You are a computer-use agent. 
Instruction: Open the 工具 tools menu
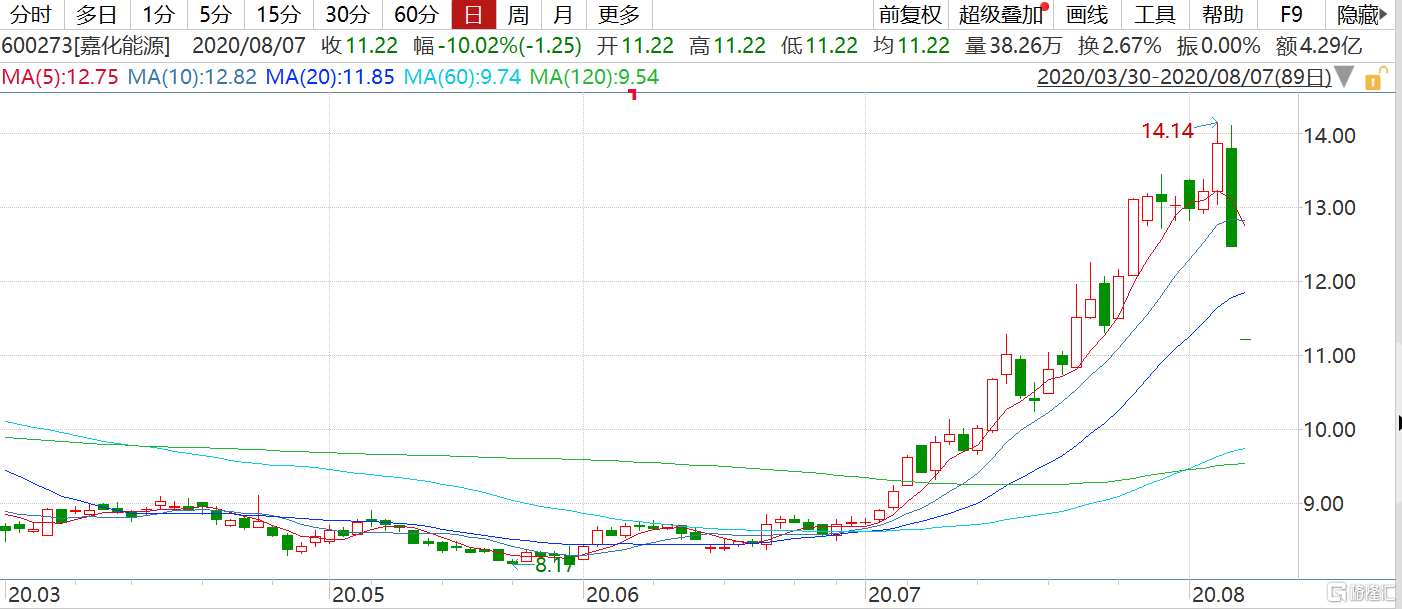point(1154,14)
